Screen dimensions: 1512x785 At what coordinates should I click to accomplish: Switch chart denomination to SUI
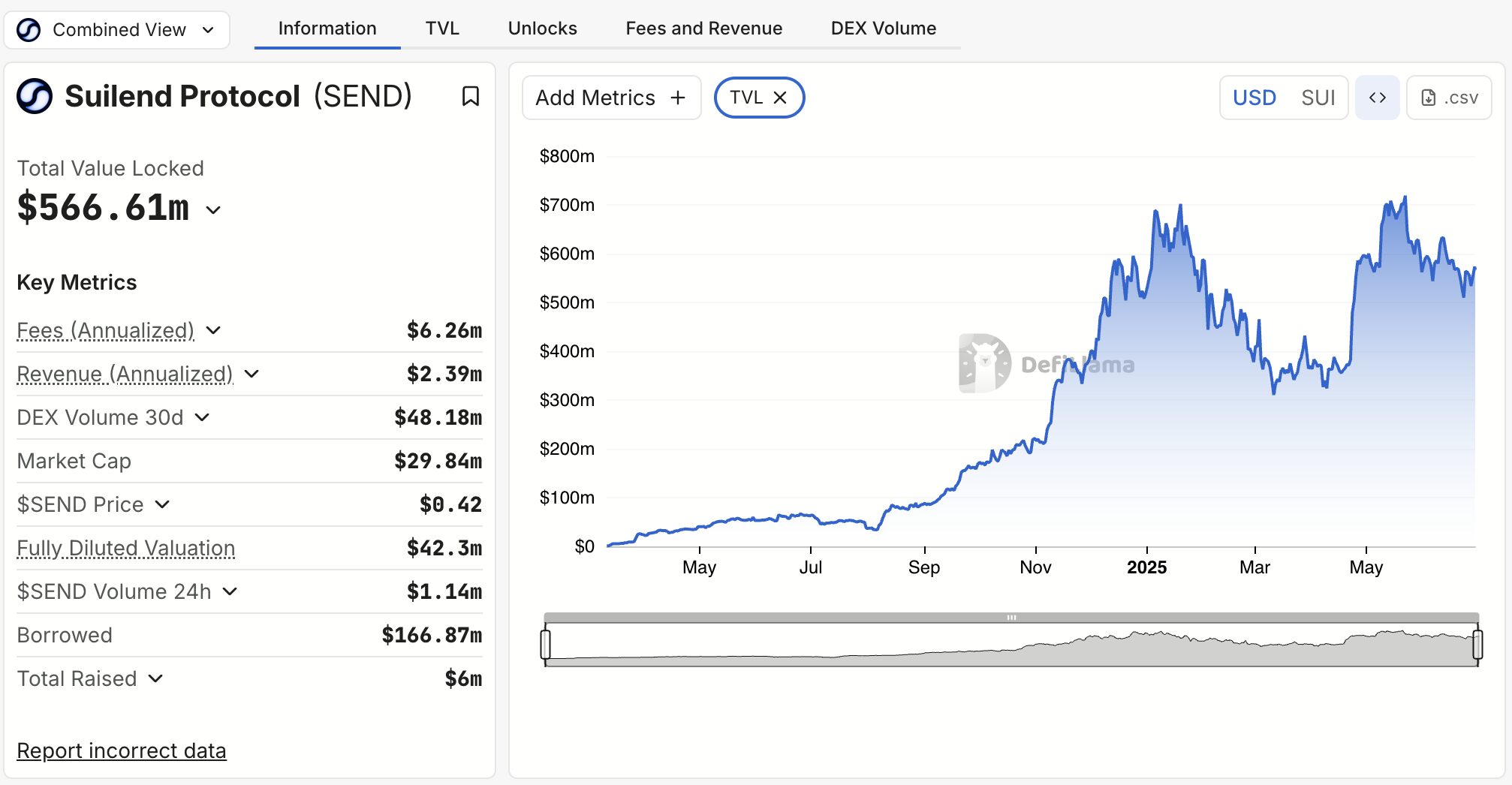pos(1318,98)
